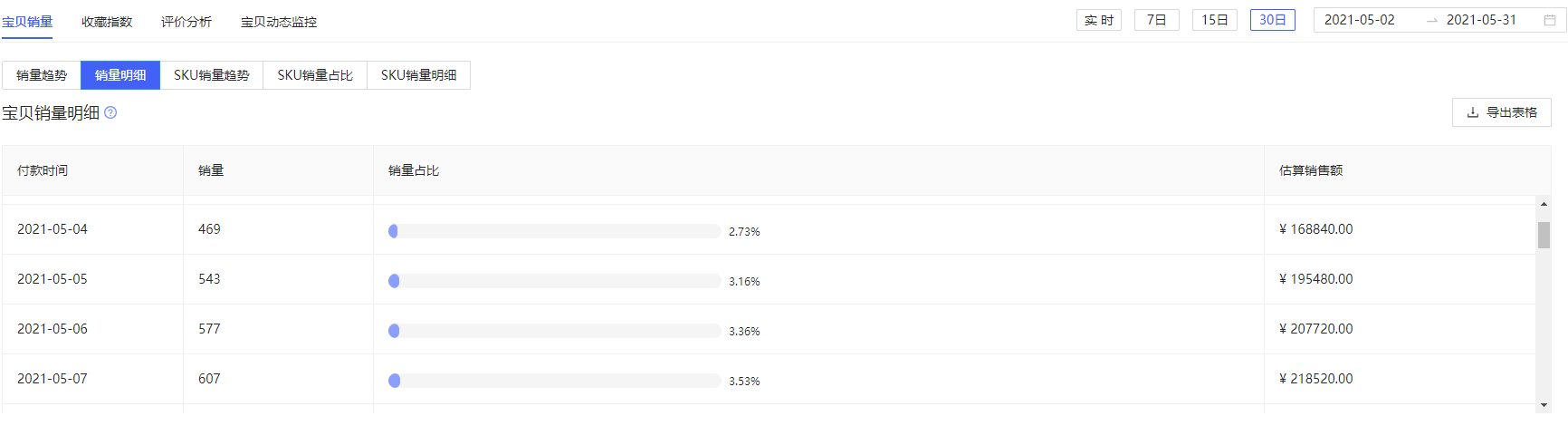View the SKU销量占比 sub-tab
Image resolution: width=1568 pixels, height=445 pixels.
coord(315,75)
